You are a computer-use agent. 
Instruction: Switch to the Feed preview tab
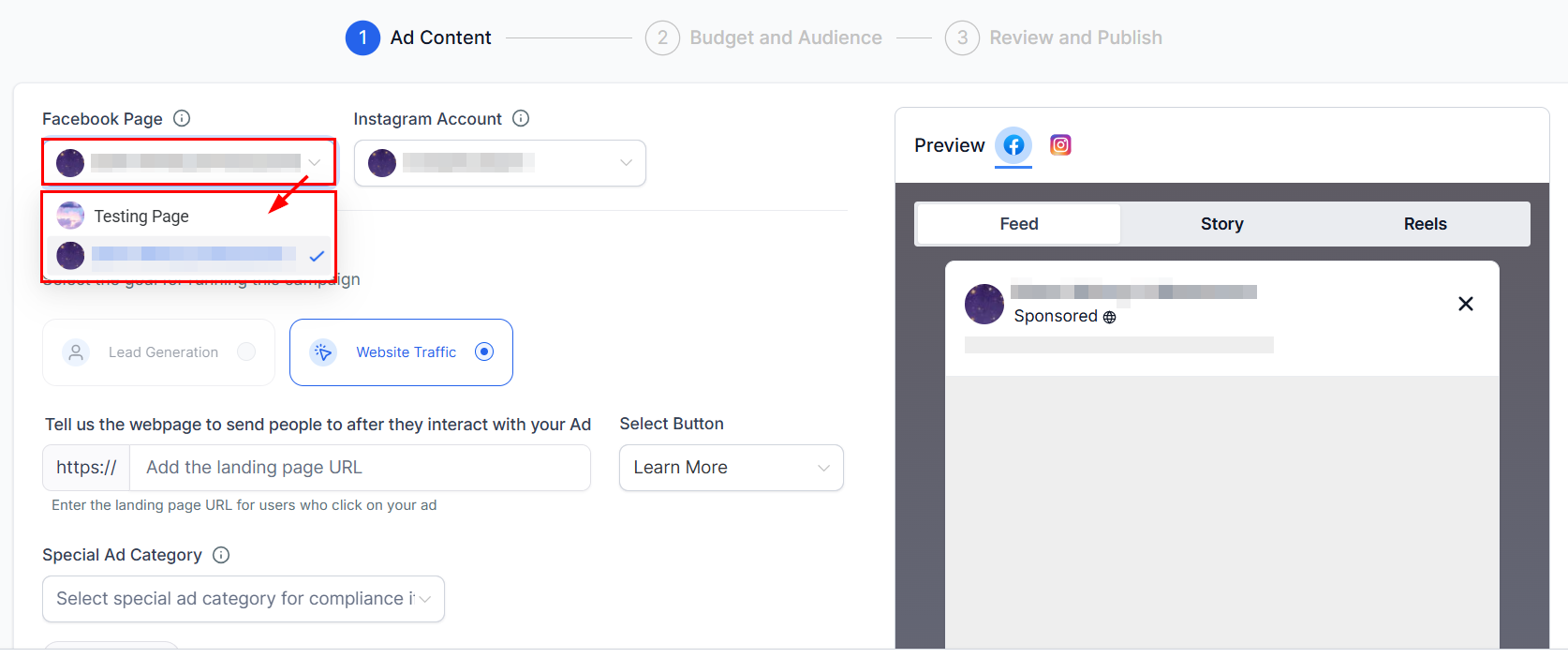pos(1018,224)
